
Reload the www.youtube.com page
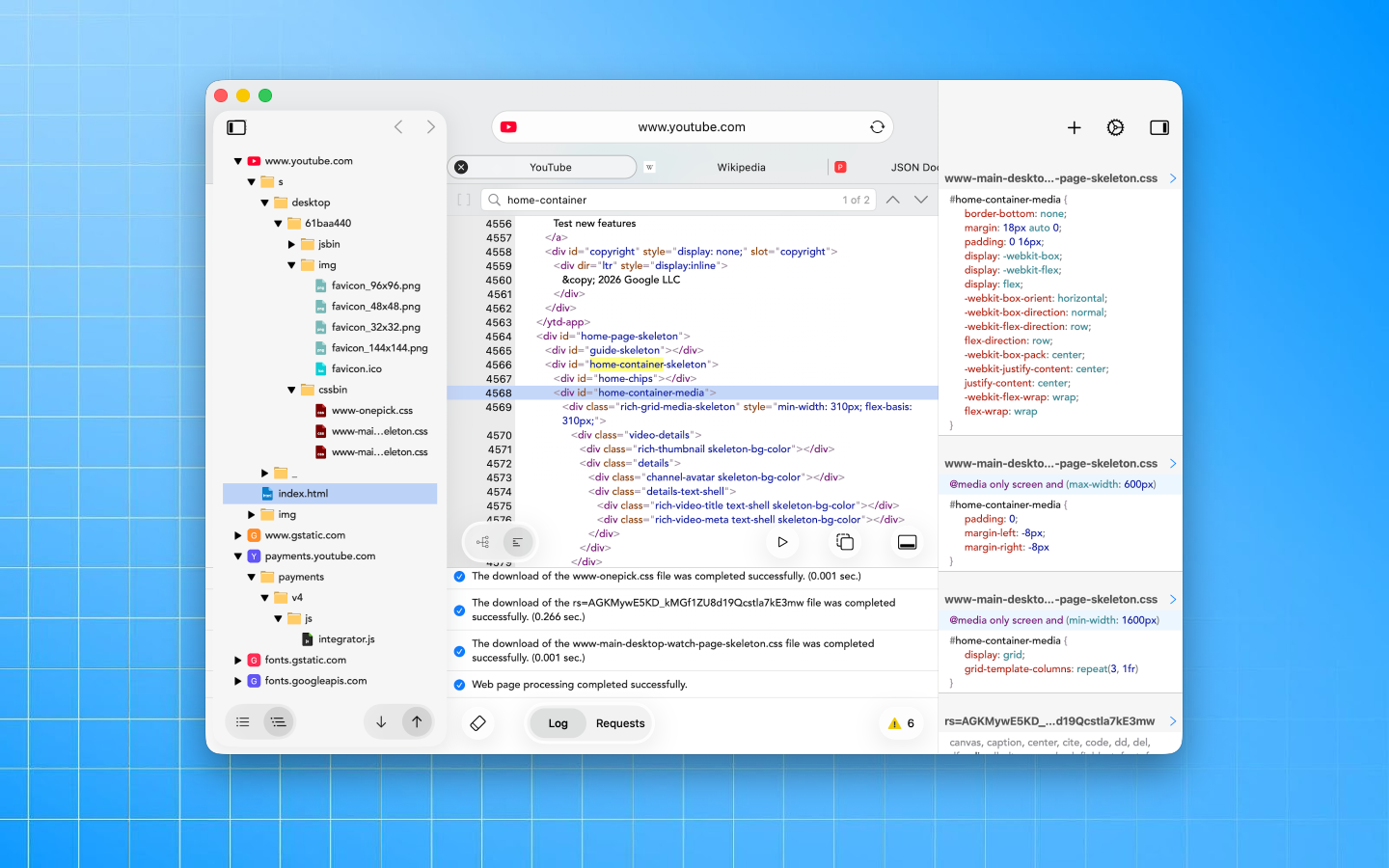877,127
